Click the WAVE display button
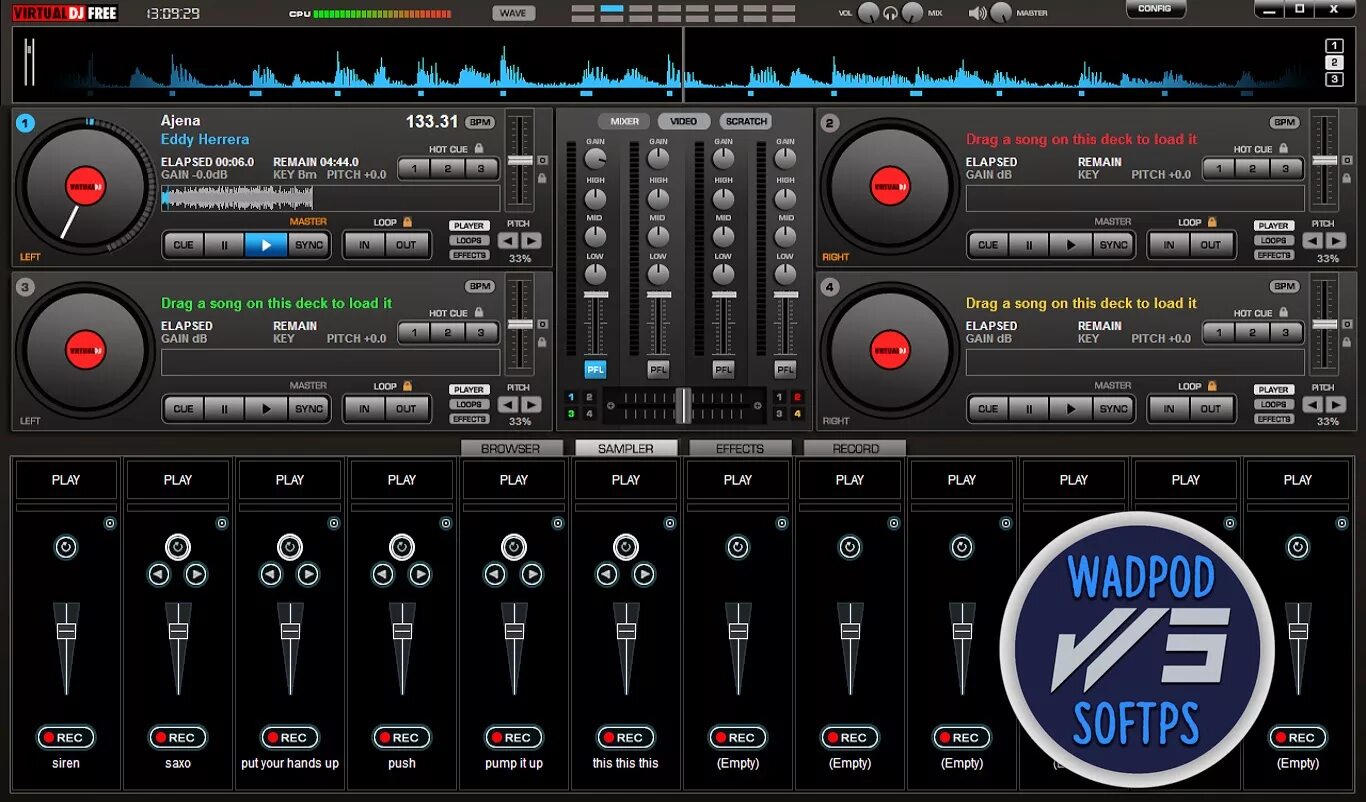 click(x=513, y=13)
